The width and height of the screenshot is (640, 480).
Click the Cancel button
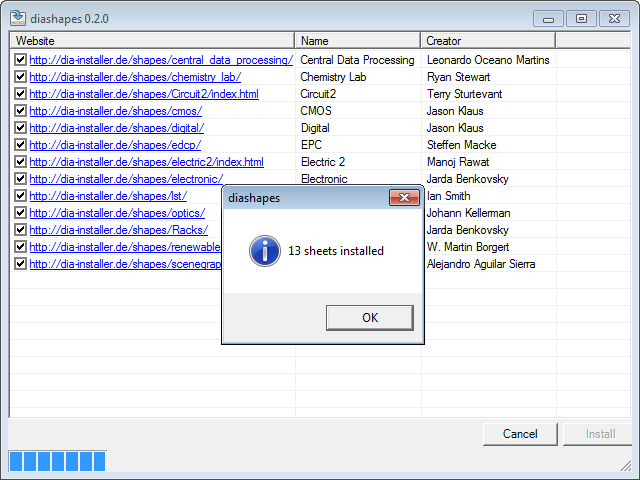tap(520, 434)
